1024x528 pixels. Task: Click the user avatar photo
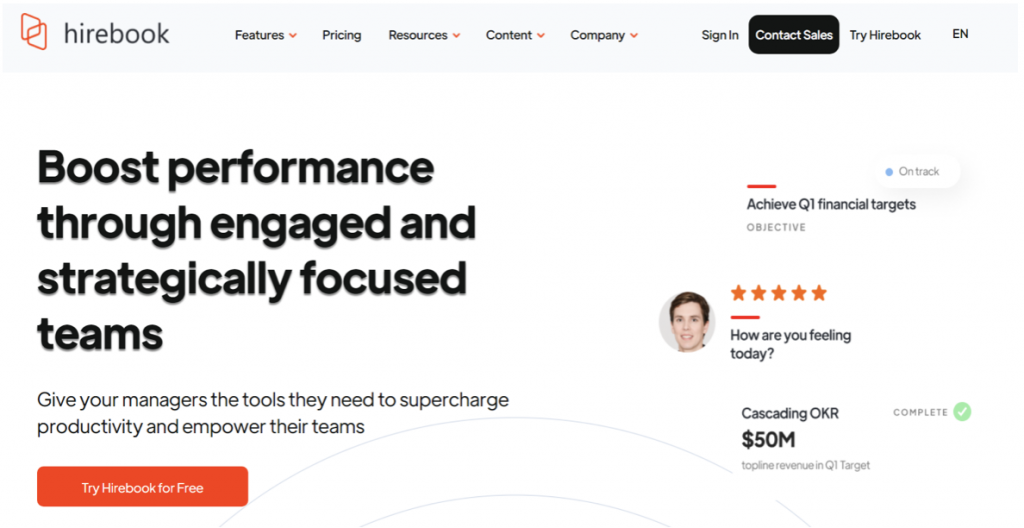(x=687, y=322)
